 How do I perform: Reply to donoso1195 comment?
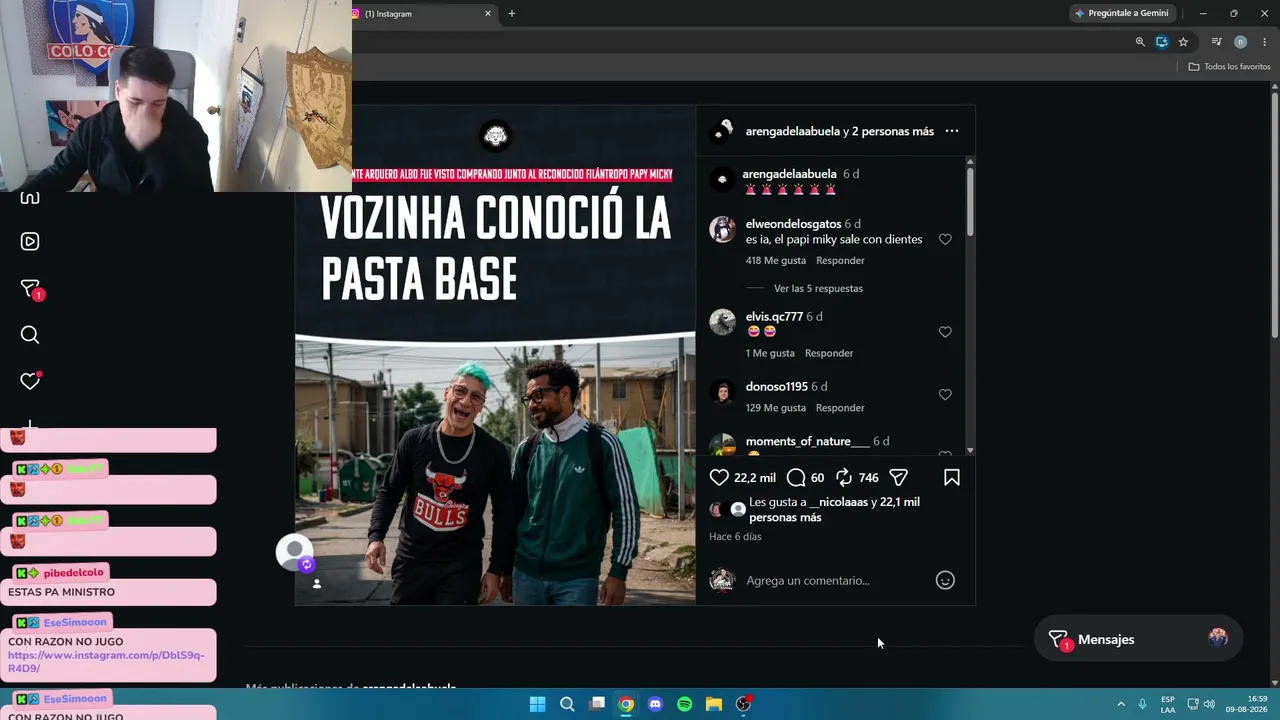[840, 408]
